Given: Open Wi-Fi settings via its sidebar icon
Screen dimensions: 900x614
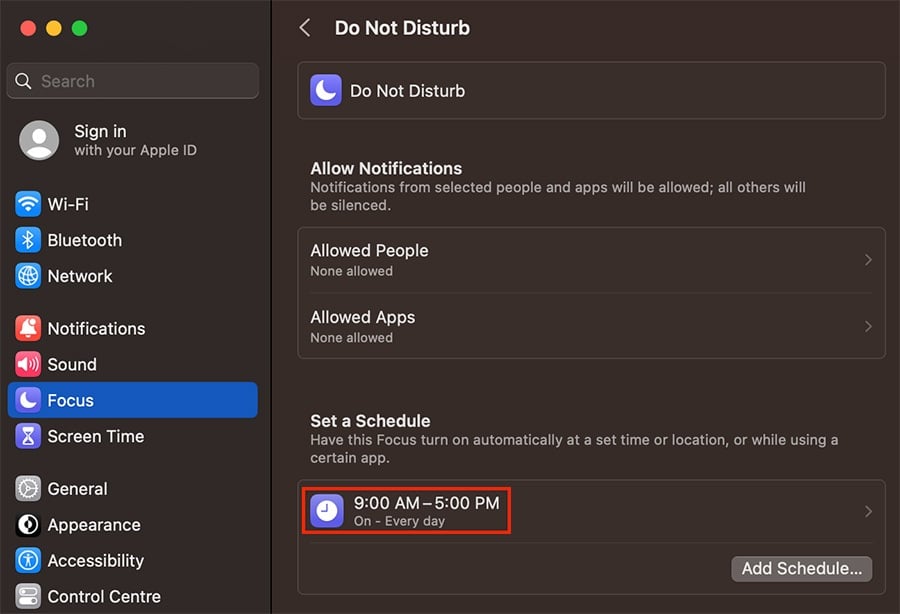Looking at the screenshot, I should tap(27, 203).
